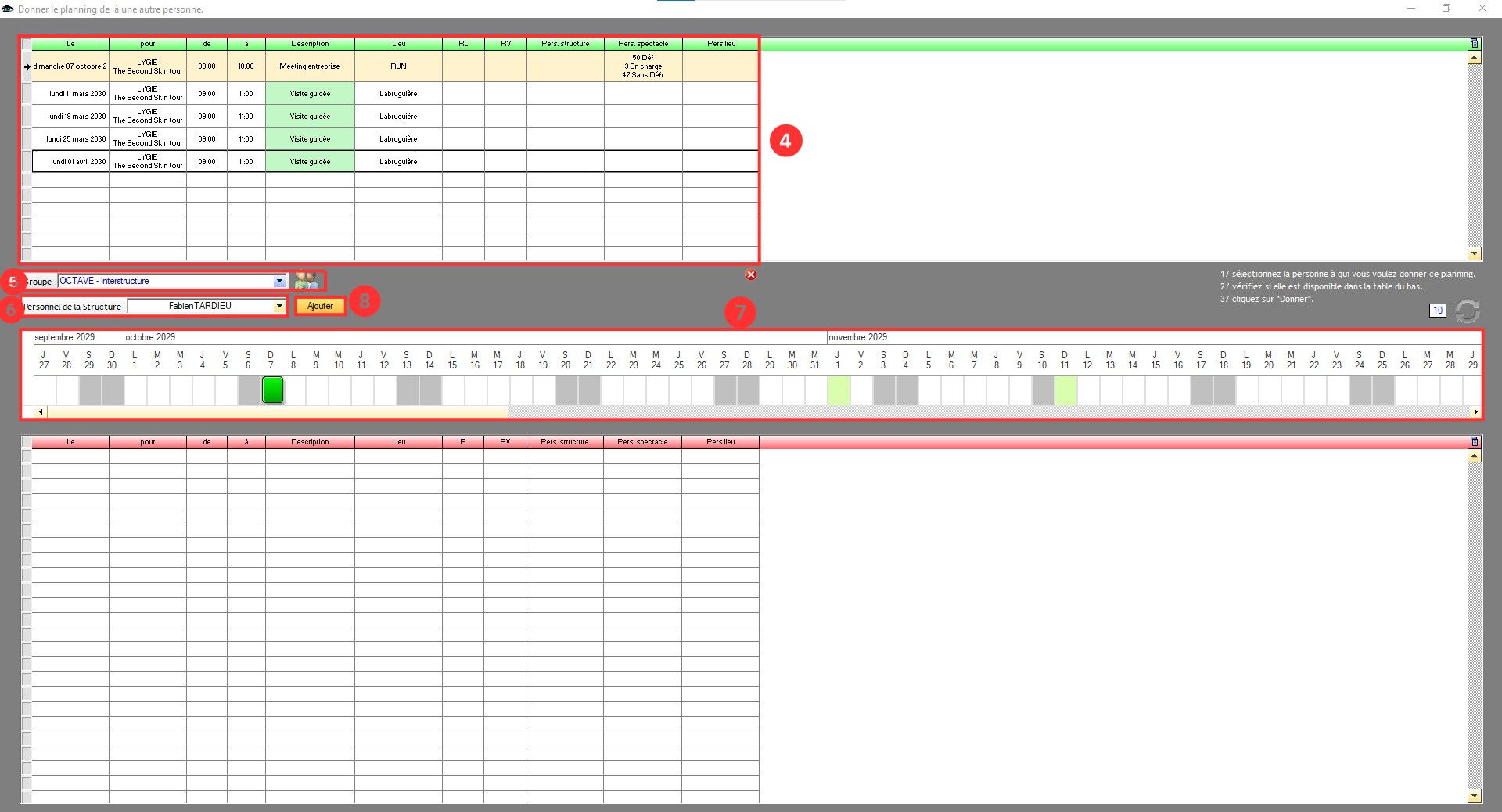Screen dimensions: 1502x812
Task: Click the timeline's left scroll arrow
Action: pos(41,411)
